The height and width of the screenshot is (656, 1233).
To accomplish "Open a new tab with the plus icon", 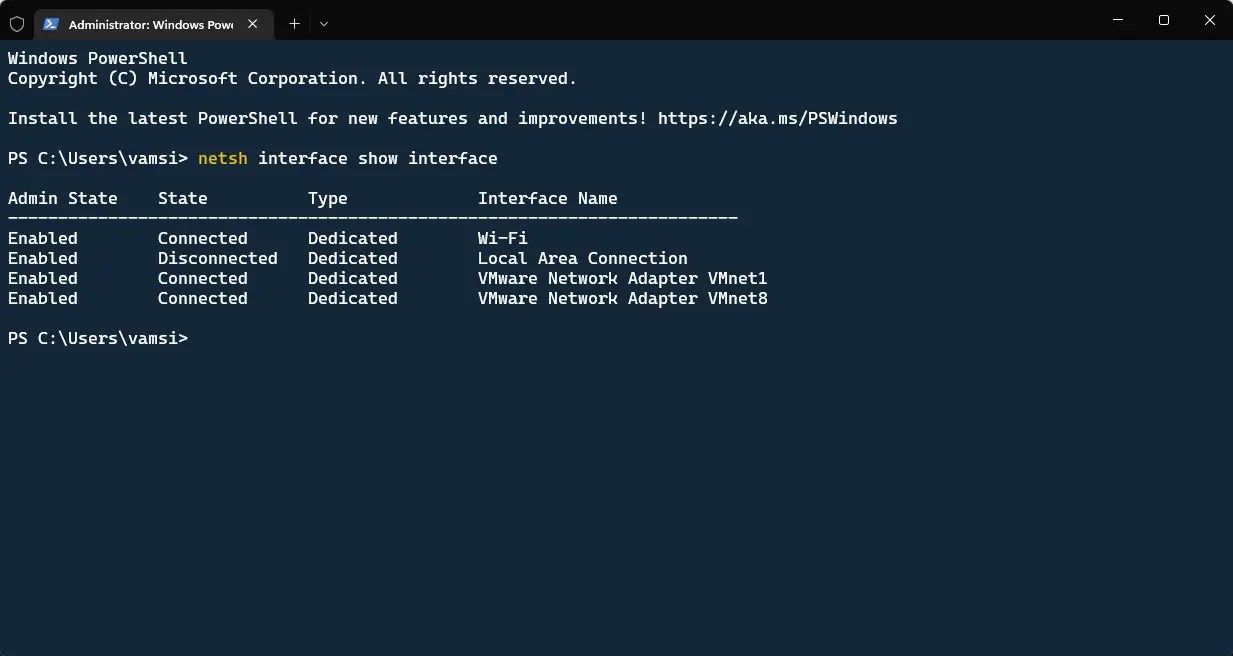I will tap(294, 24).
